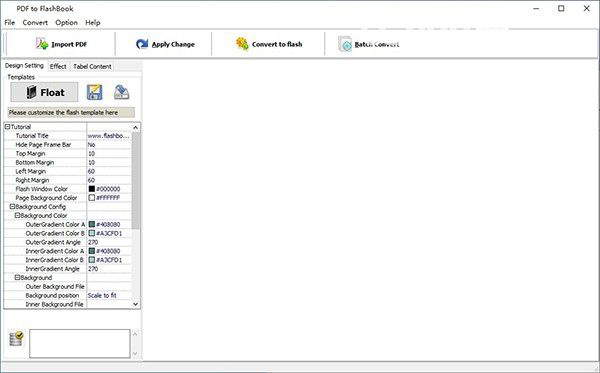Click the property list scrollbar thumb

(136, 181)
